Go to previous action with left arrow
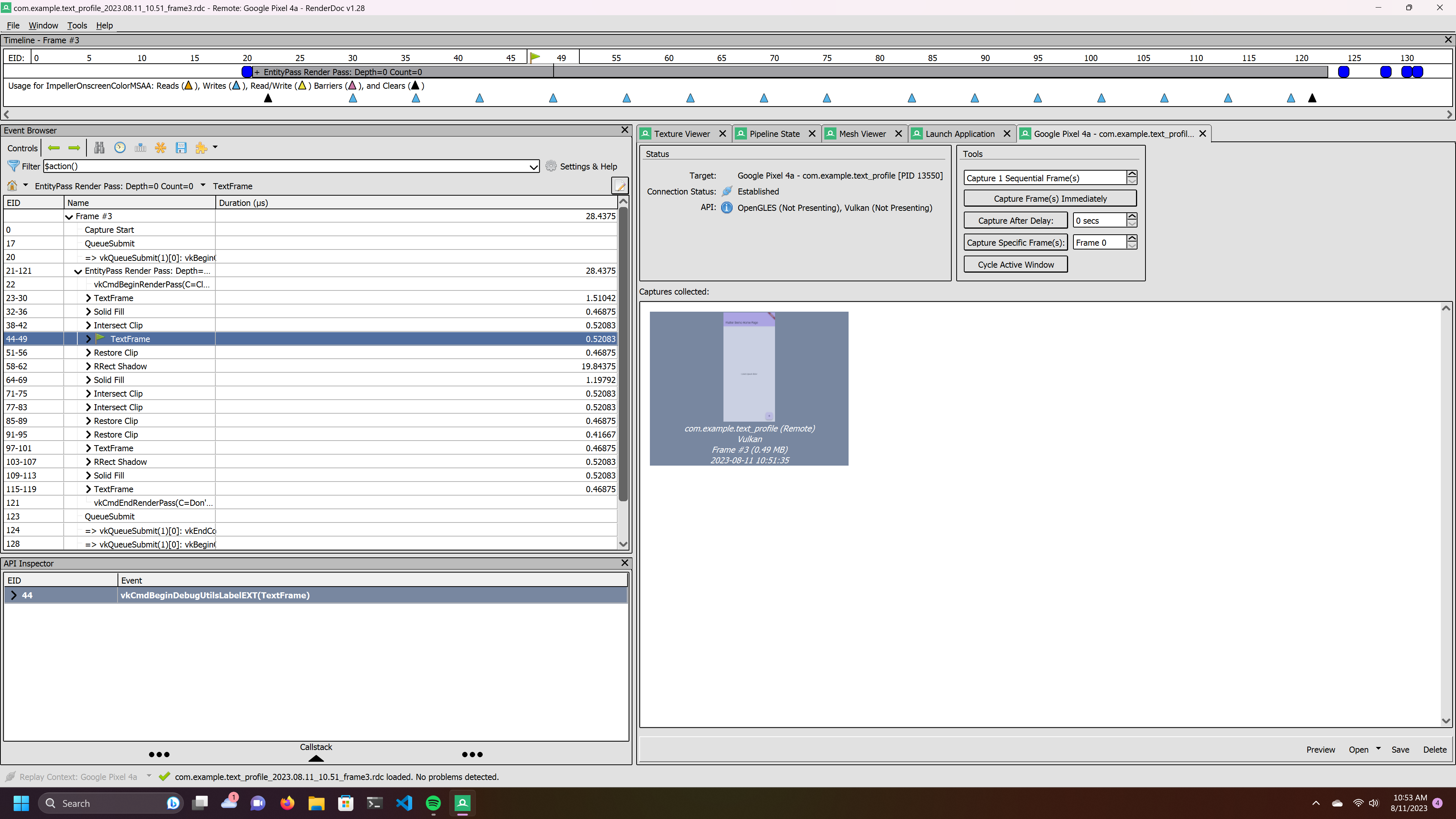Image resolution: width=1456 pixels, height=819 pixels. pyautogui.click(x=54, y=148)
